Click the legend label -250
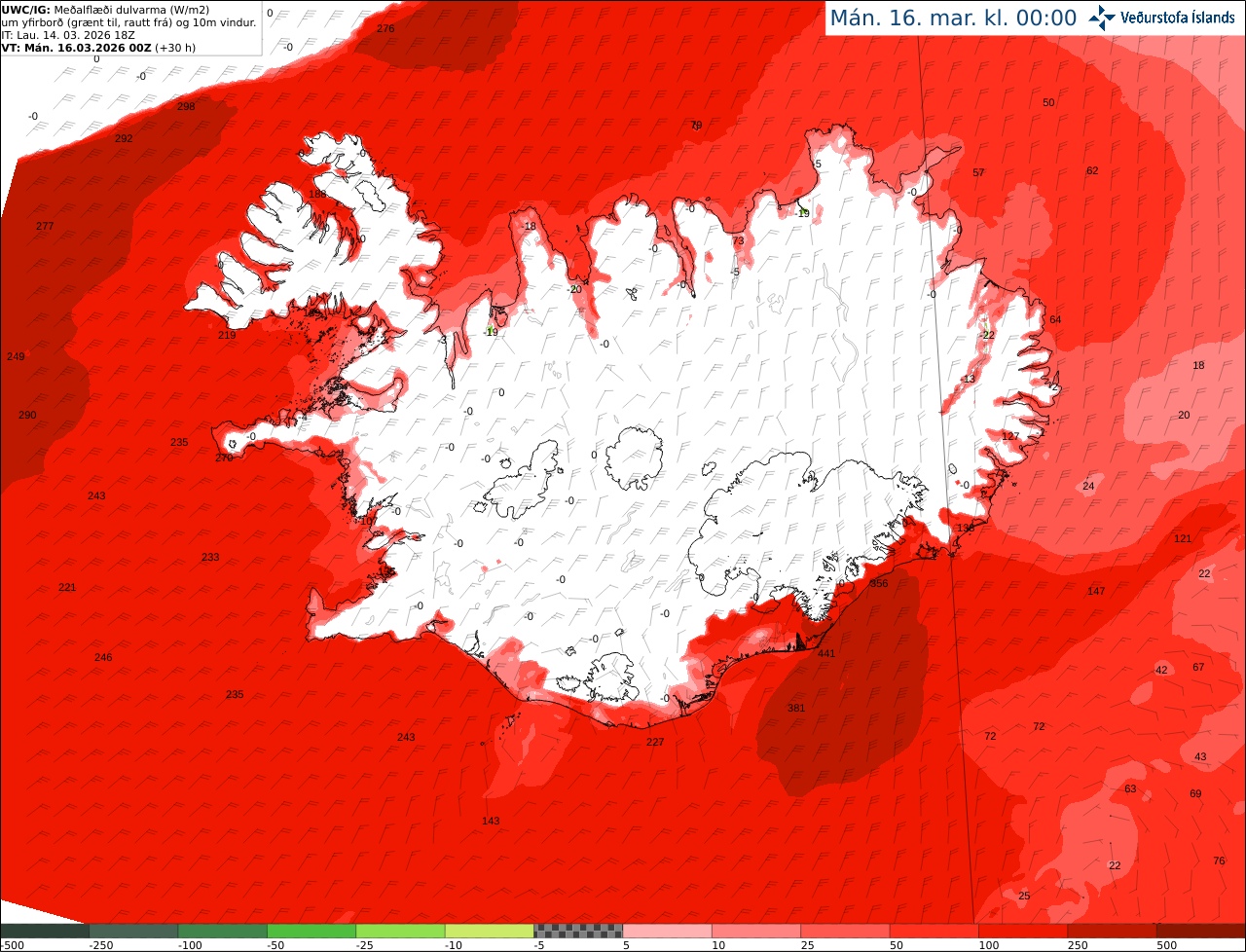 [101, 945]
